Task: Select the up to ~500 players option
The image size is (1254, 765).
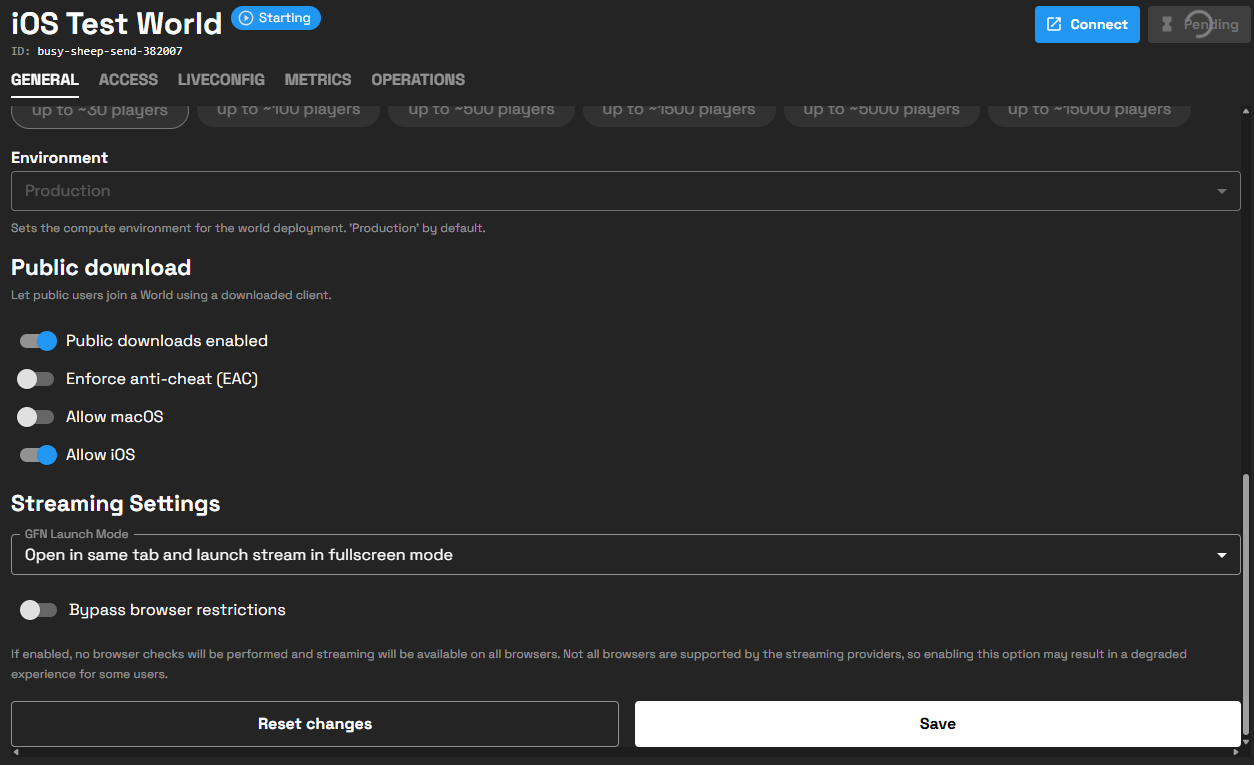Action: click(x=481, y=110)
